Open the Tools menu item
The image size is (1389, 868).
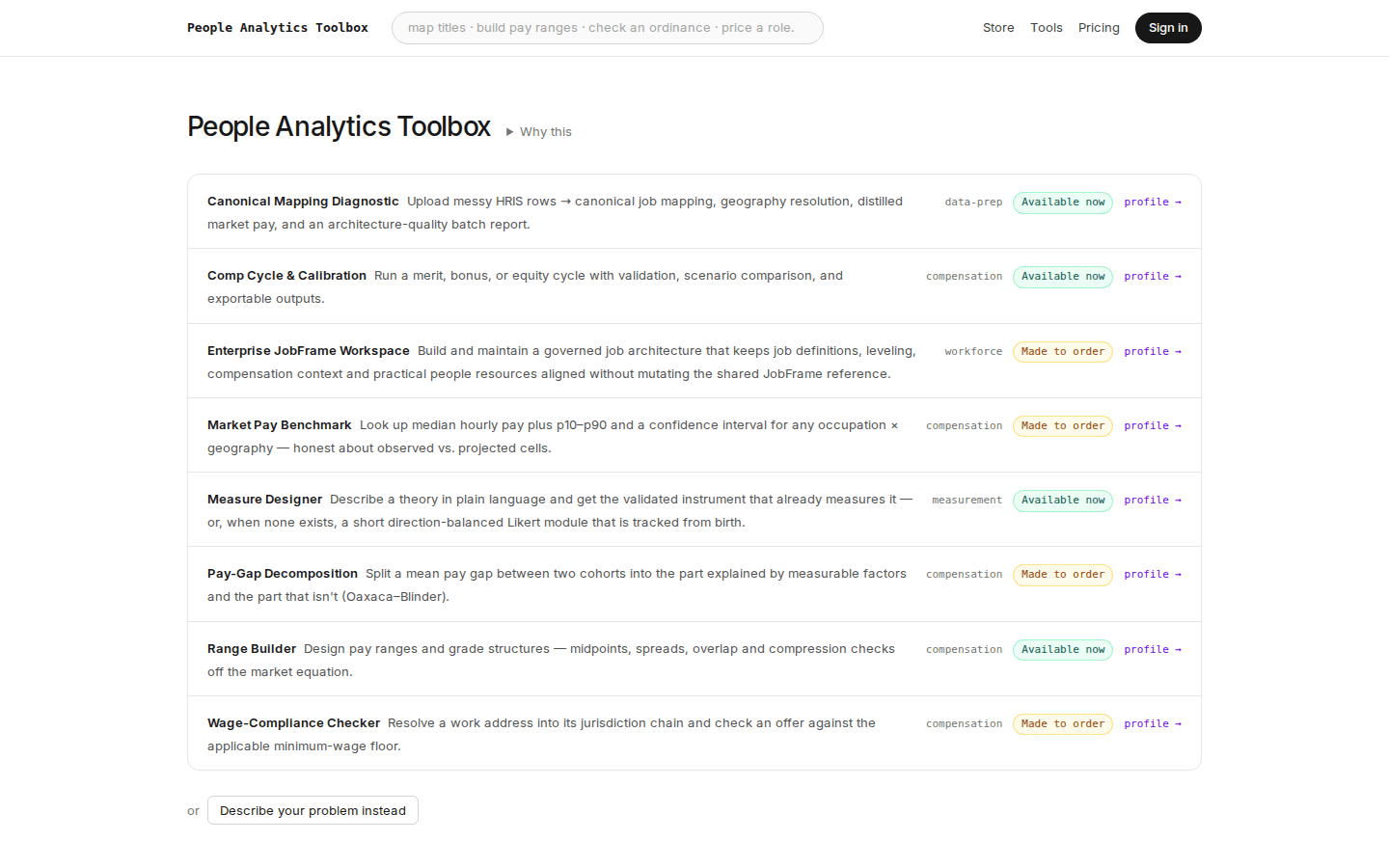[x=1047, y=28]
